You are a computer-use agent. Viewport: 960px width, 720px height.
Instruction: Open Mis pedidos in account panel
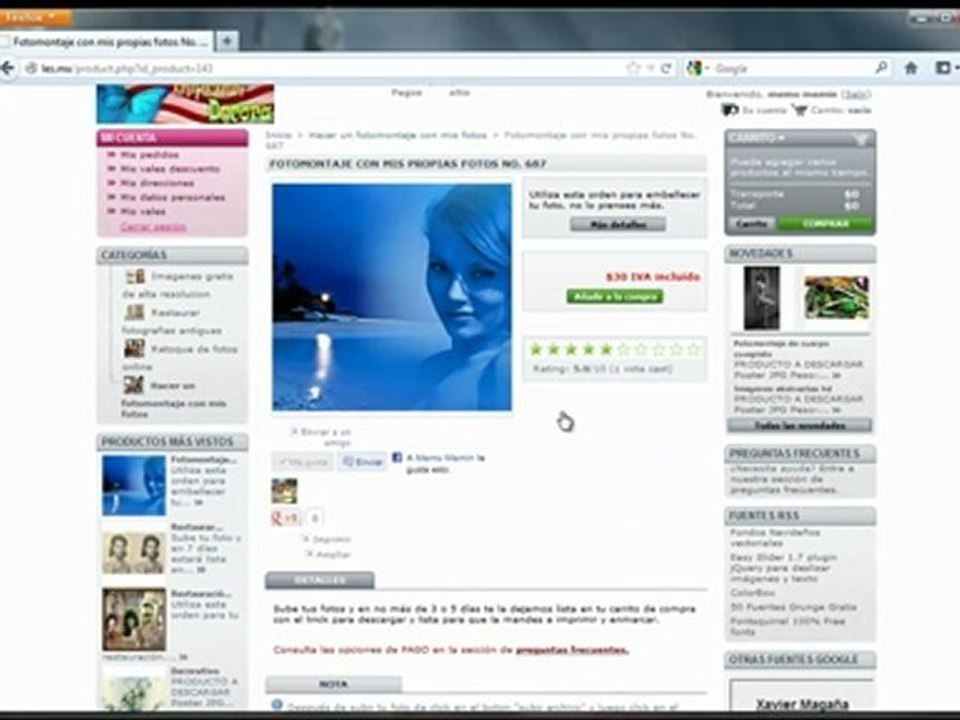149,155
